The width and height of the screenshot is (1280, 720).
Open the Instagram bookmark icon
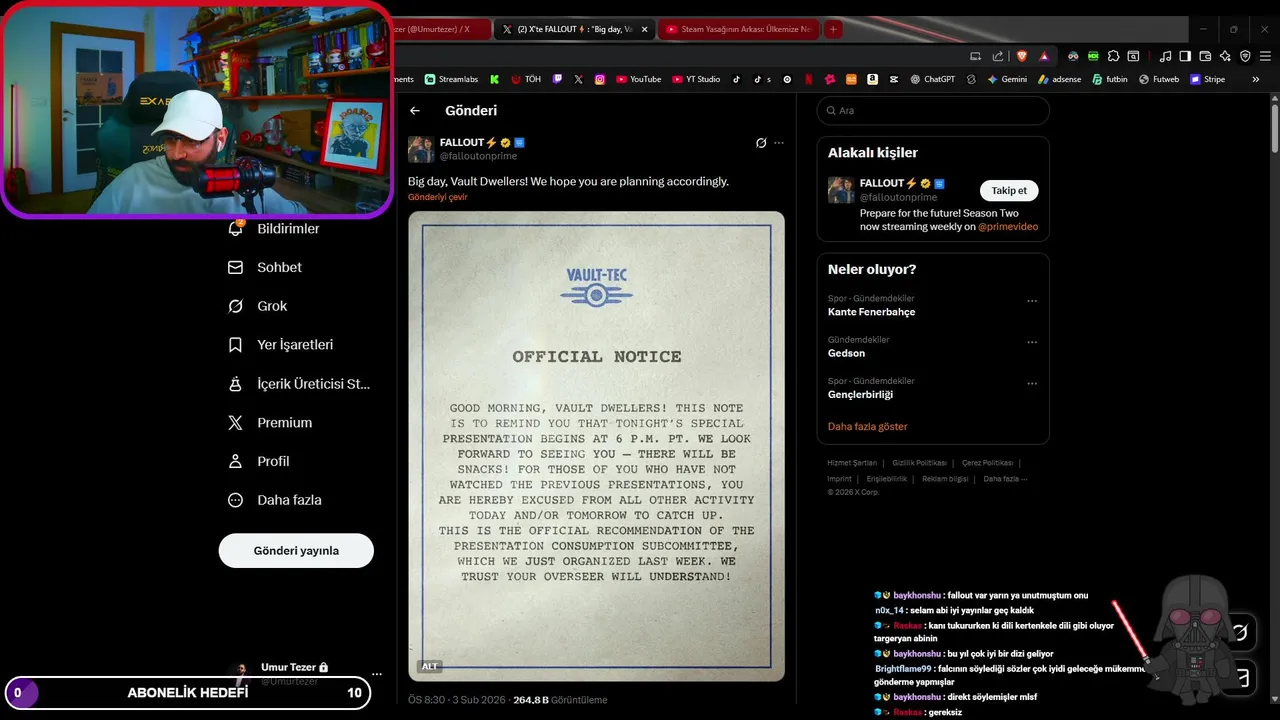[x=600, y=79]
